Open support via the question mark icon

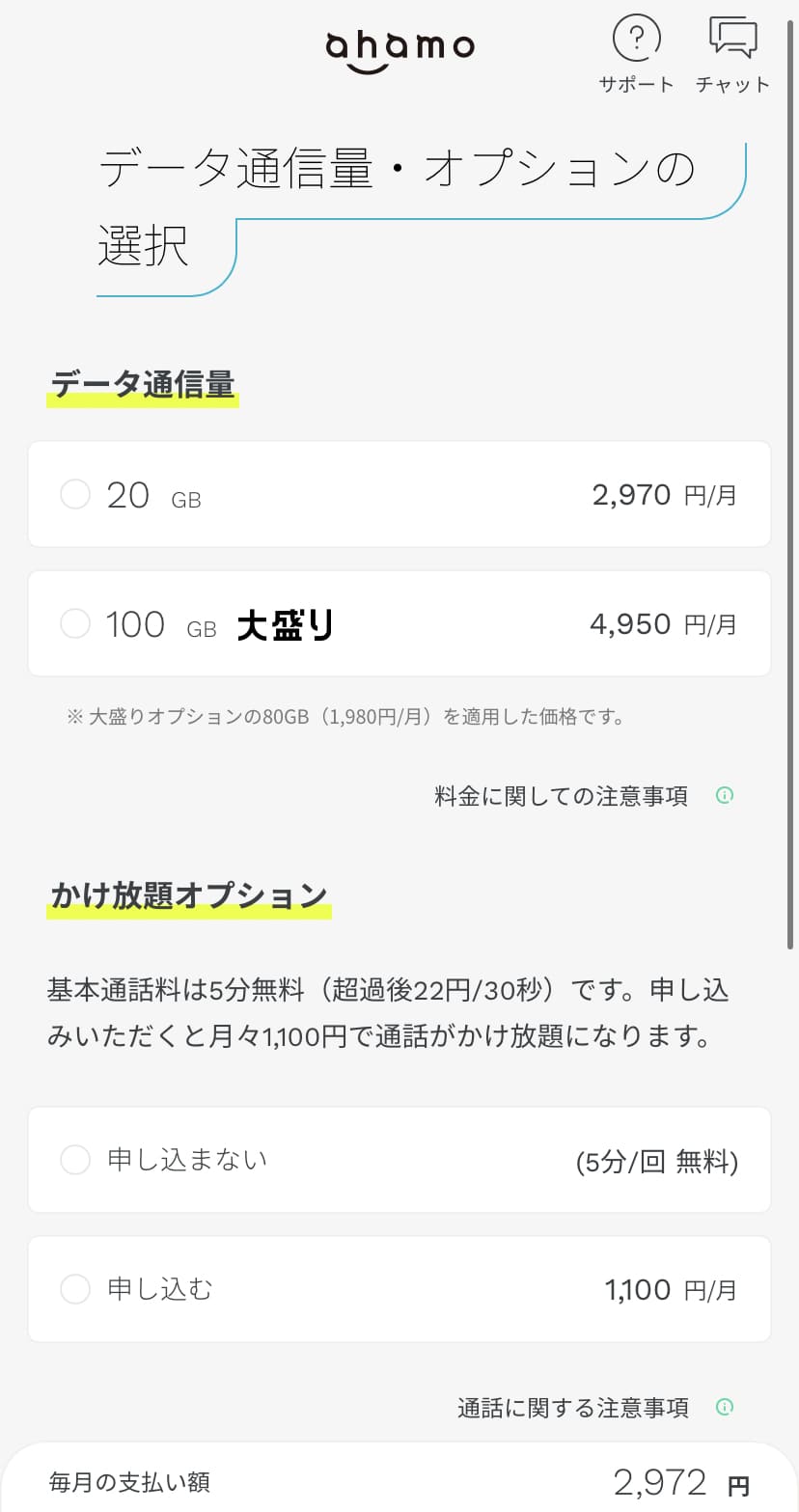pyautogui.click(x=636, y=39)
